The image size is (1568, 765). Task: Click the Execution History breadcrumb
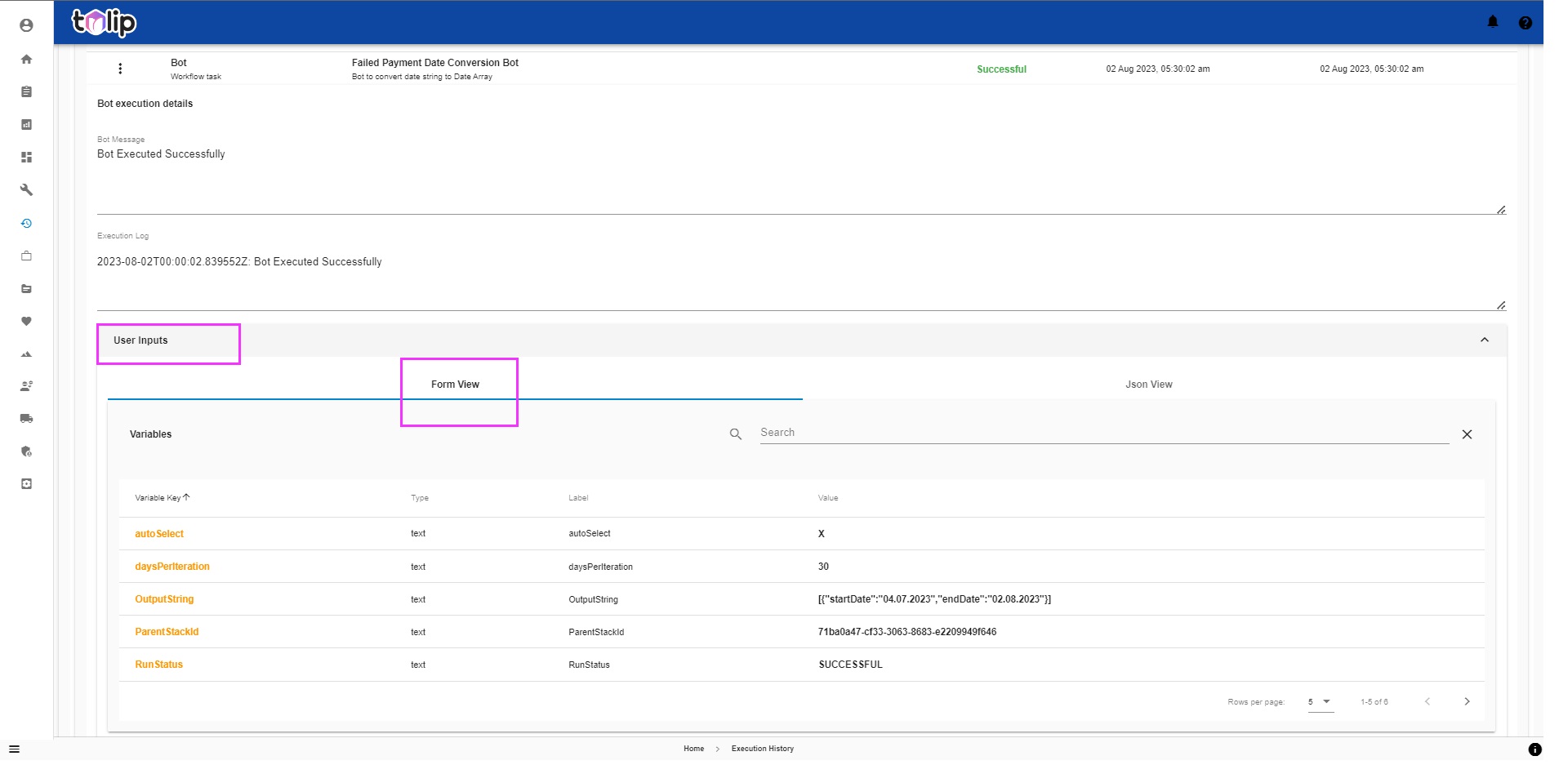(x=762, y=749)
